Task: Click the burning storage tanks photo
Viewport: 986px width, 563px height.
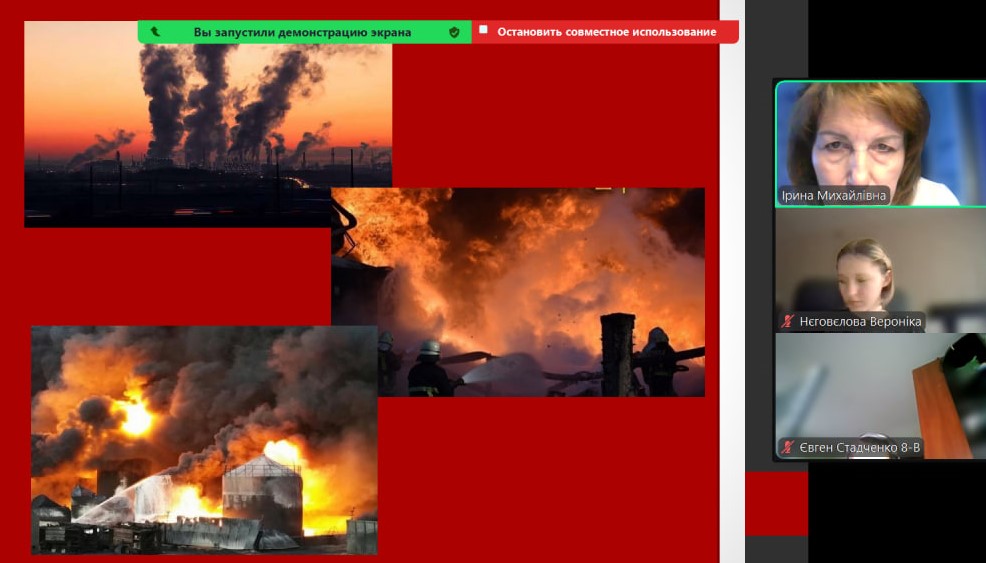Action: click(x=204, y=440)
